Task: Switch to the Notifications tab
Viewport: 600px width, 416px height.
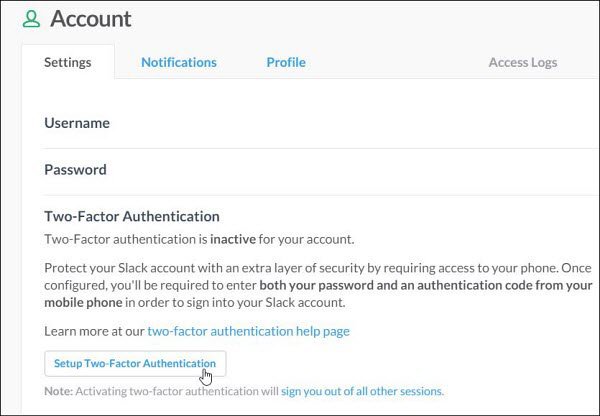Action: tap(179, 62)
